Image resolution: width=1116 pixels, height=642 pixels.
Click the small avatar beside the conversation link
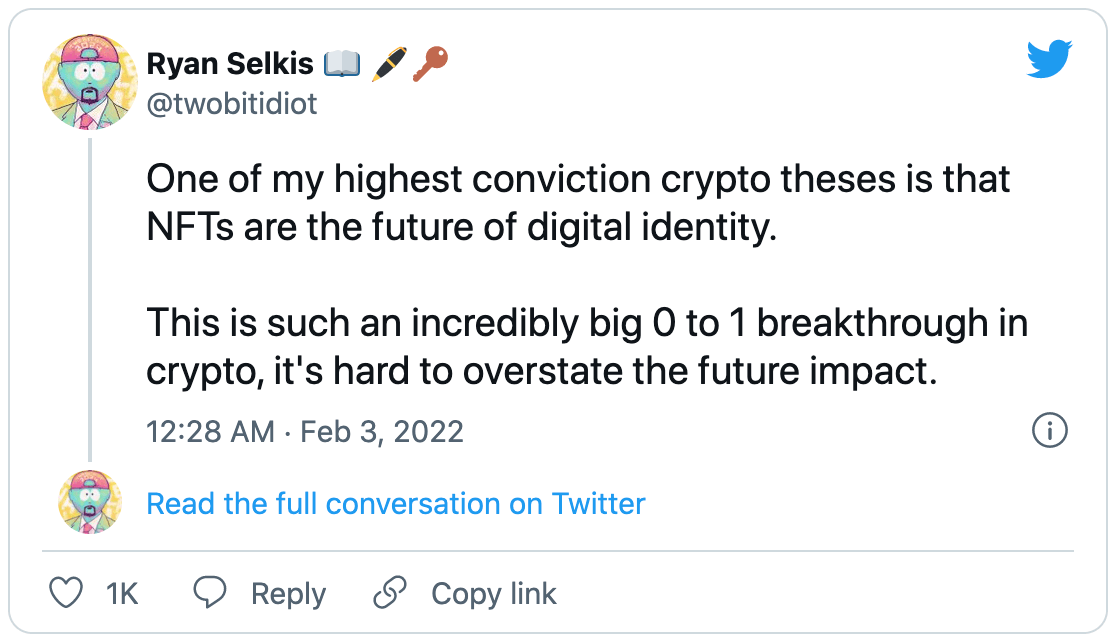[90, 502]
